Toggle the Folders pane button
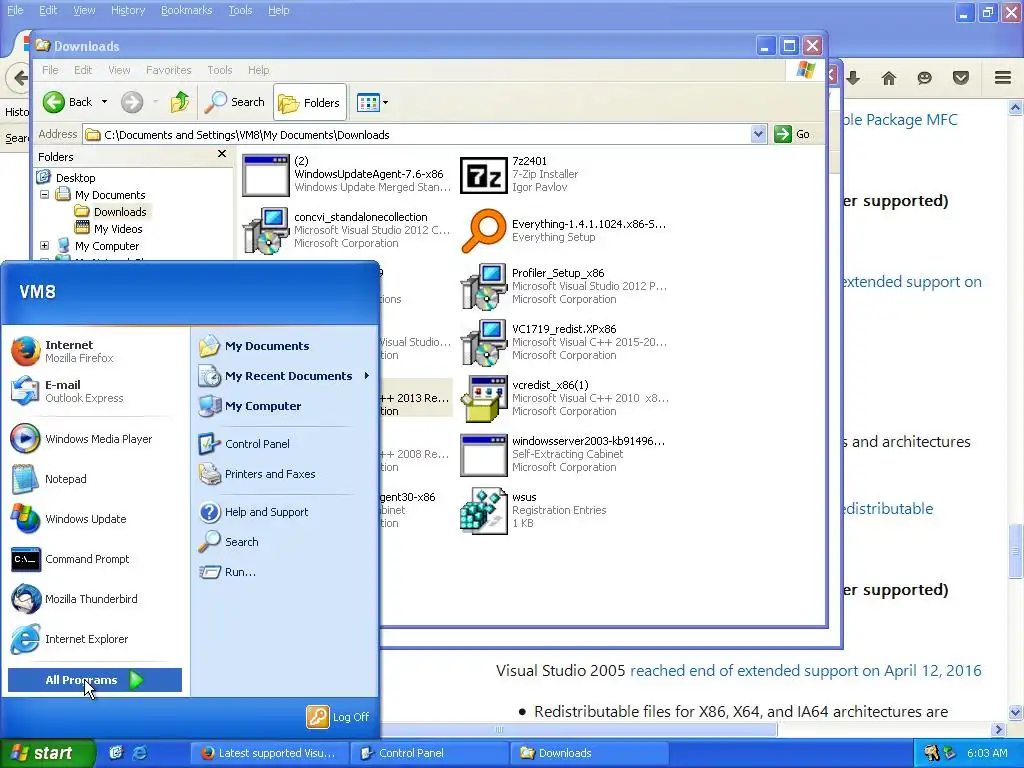1024x768 pixels. (x=310, y=103)
